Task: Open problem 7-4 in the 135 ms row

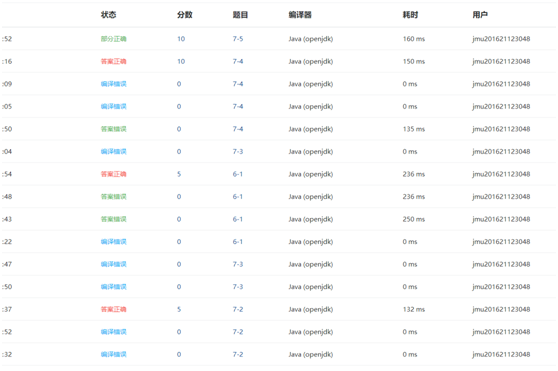Action: (238, 129)
